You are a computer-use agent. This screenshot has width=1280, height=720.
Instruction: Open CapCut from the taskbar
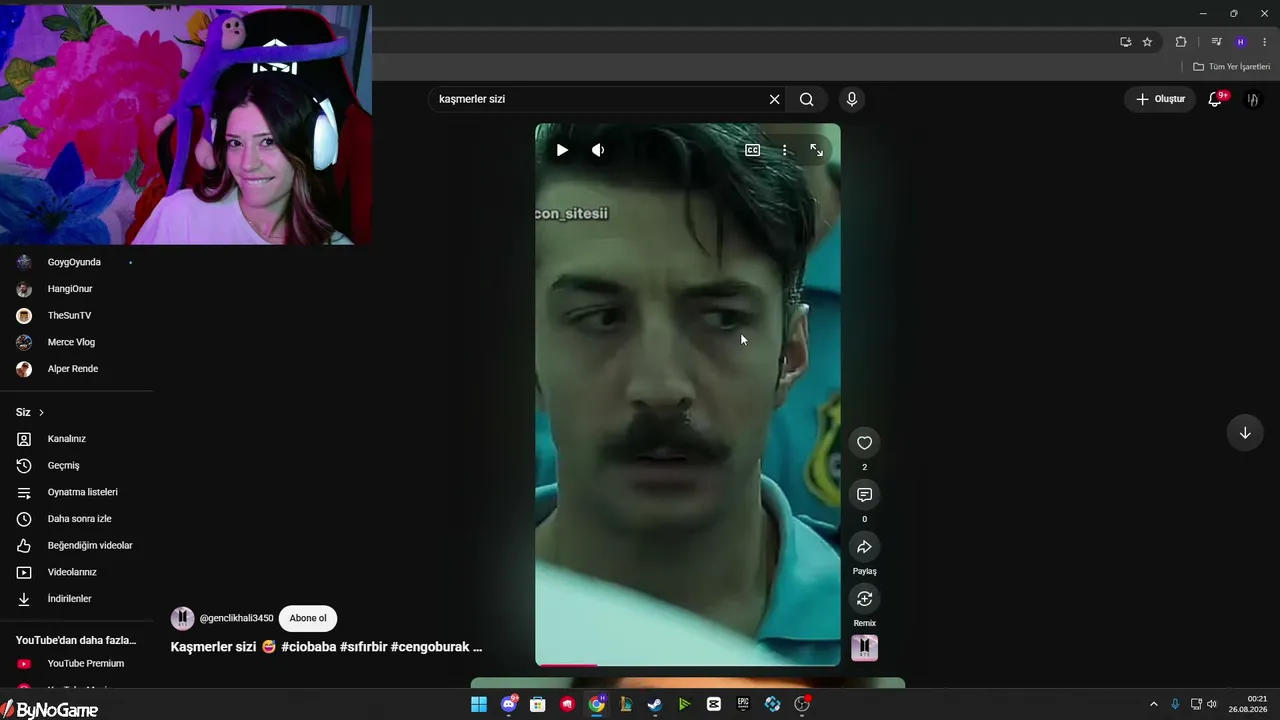(x=714, y=704)
